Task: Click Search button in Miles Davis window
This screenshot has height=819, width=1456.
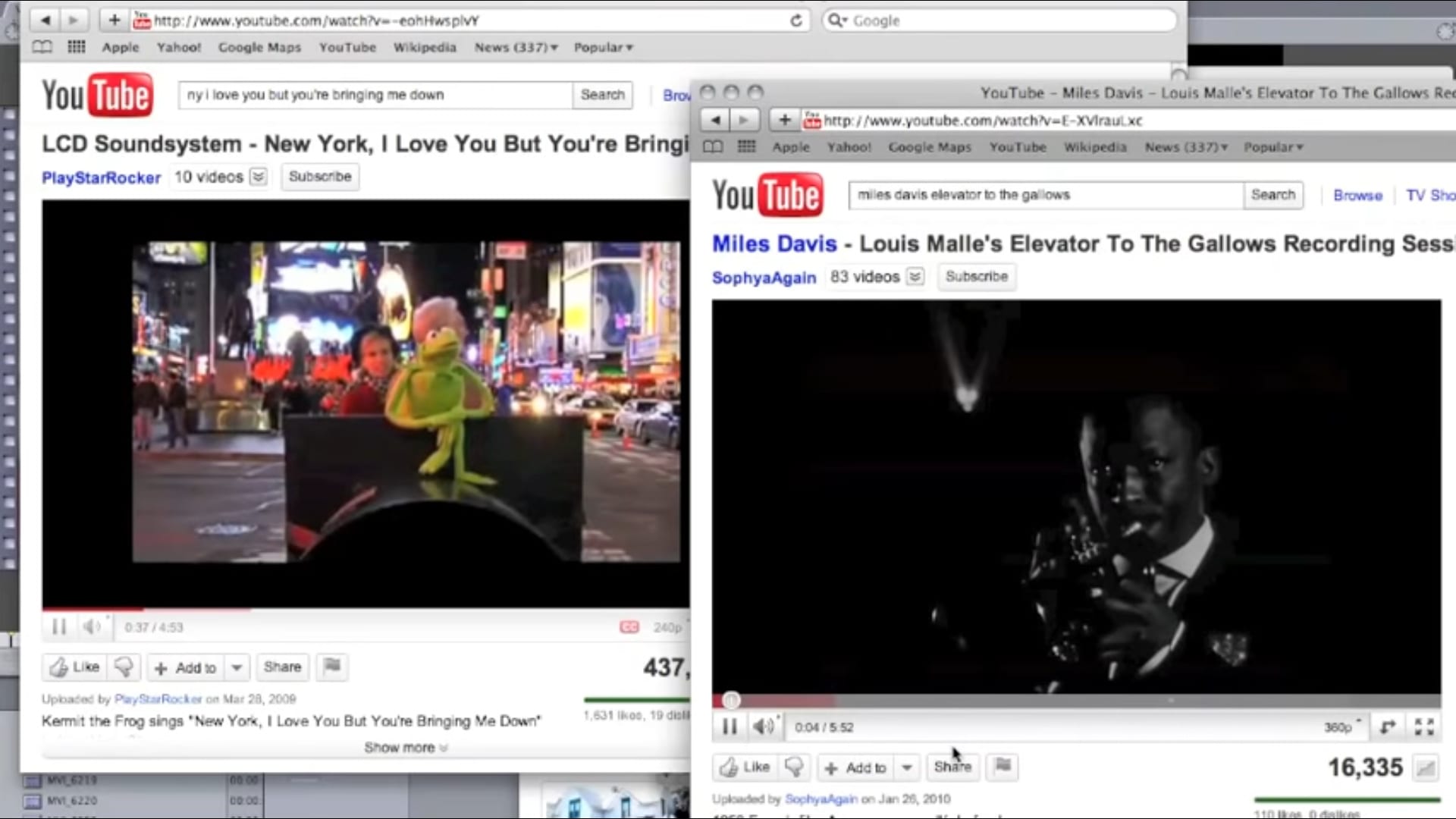Action: tap(1273, 195)
